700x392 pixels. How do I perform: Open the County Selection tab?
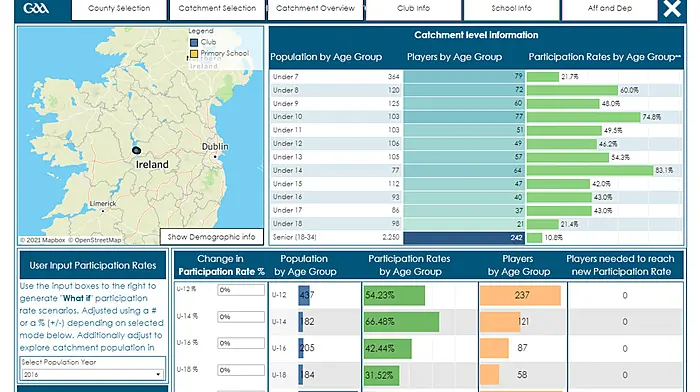click(x=119, y=9)
